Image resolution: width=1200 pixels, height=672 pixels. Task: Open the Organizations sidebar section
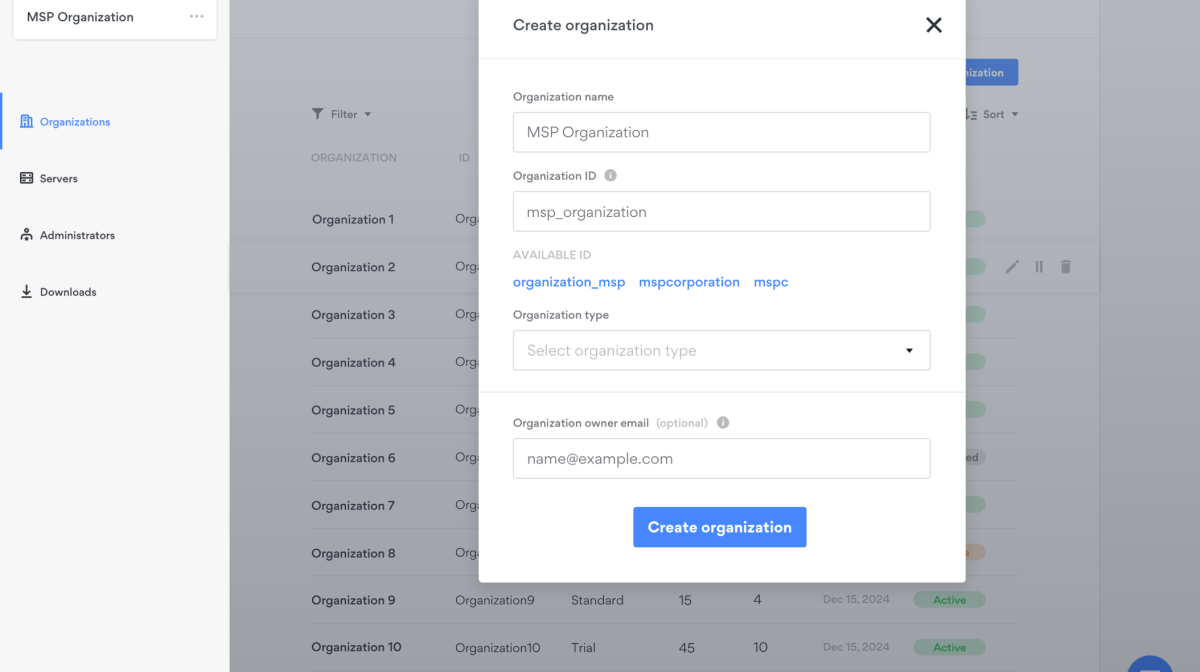coord(75,122)
